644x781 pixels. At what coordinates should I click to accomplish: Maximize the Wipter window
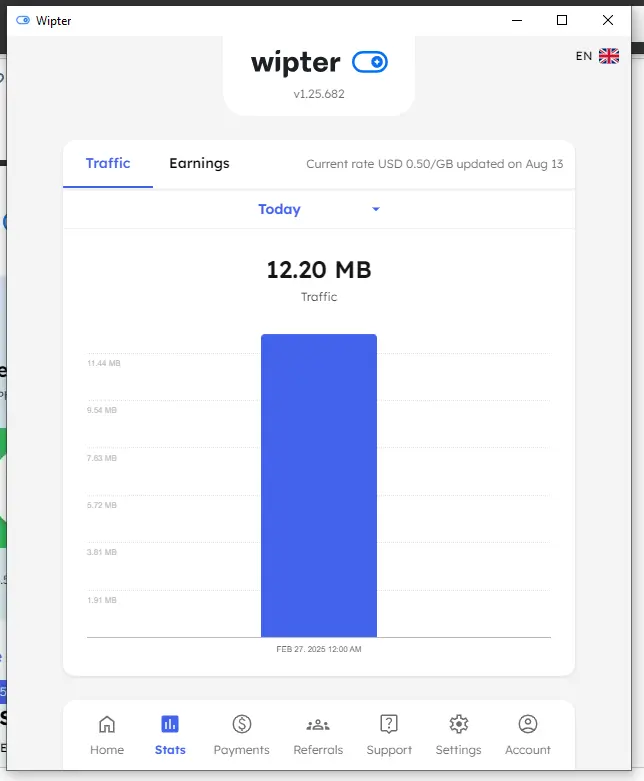pyautogui.click(x=562, y=20)
